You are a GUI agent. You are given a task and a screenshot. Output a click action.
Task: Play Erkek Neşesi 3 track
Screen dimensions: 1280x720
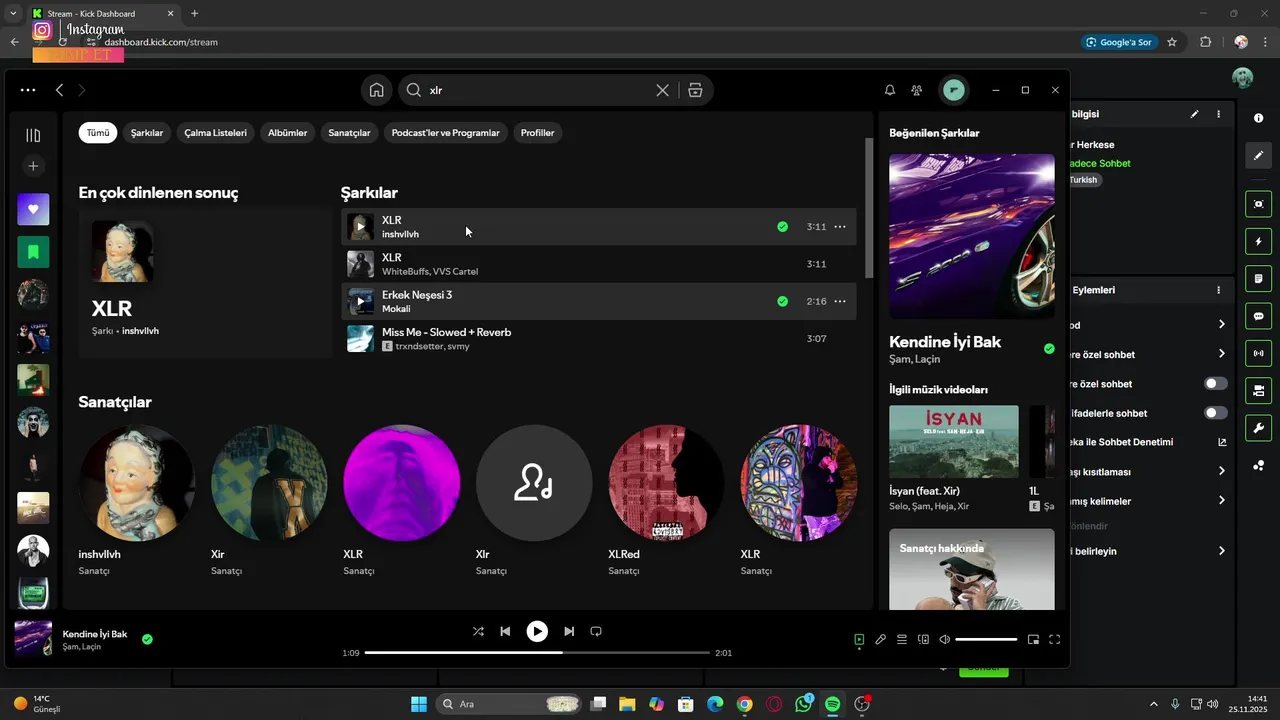click(360, 301)
